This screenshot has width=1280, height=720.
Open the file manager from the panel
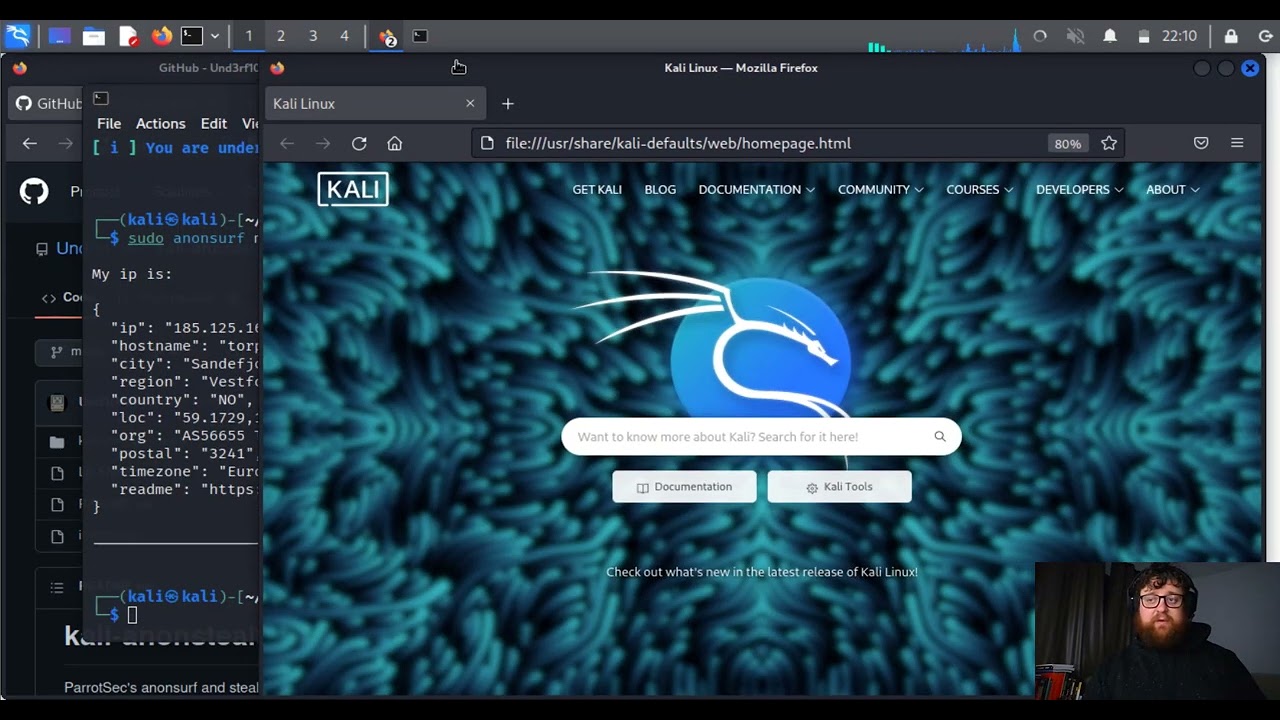(94, 36)
